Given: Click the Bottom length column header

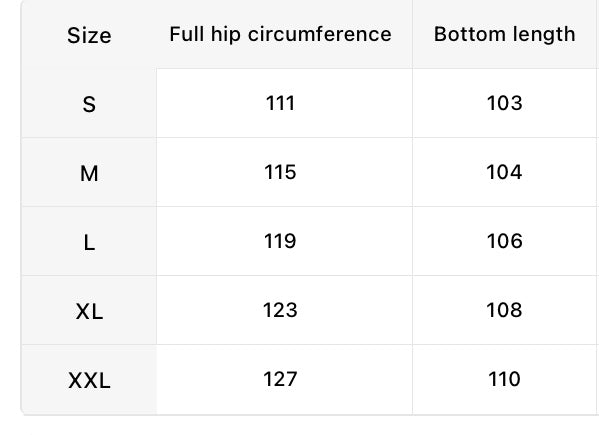Looking at the screenshot, I should [505, 34].
